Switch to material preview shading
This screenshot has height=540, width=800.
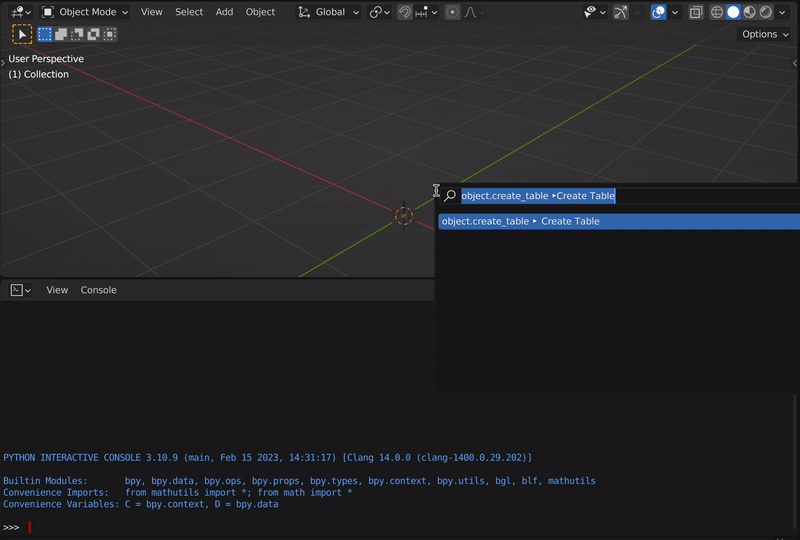pos(749,12)
